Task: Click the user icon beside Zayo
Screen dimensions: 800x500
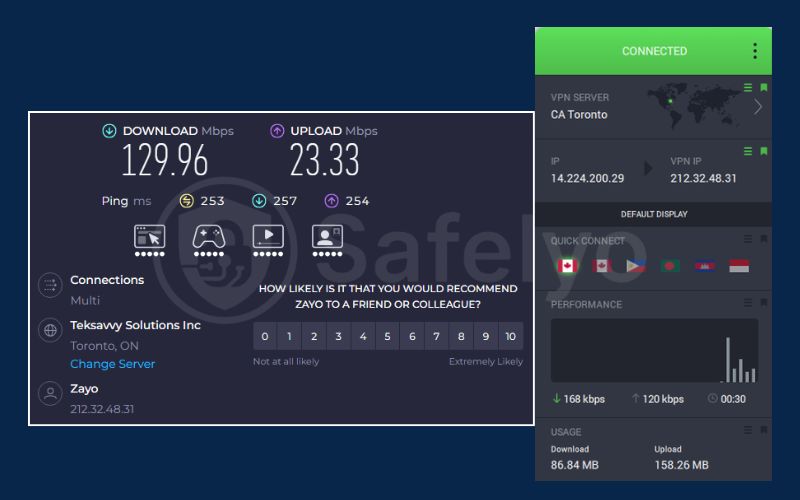Action: click(50, 393)
